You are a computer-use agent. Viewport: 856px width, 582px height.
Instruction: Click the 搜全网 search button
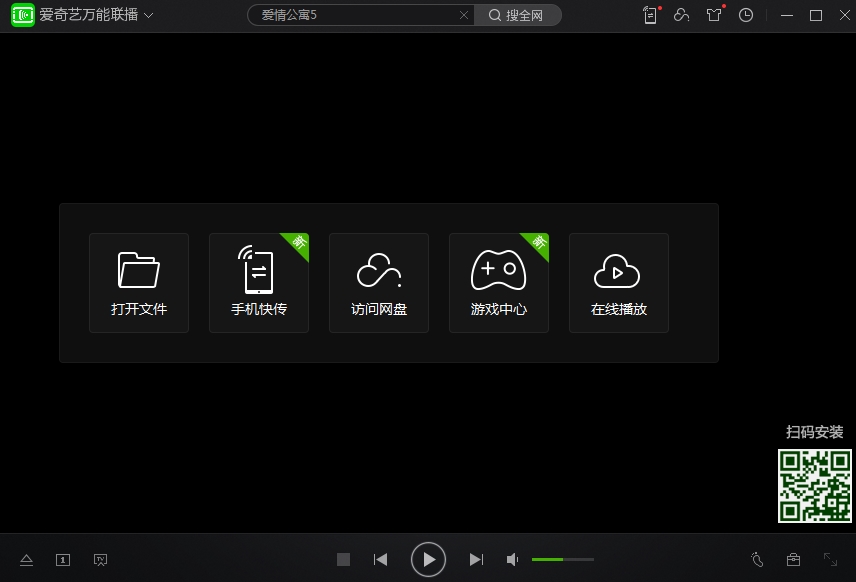[x=517, y=15]
